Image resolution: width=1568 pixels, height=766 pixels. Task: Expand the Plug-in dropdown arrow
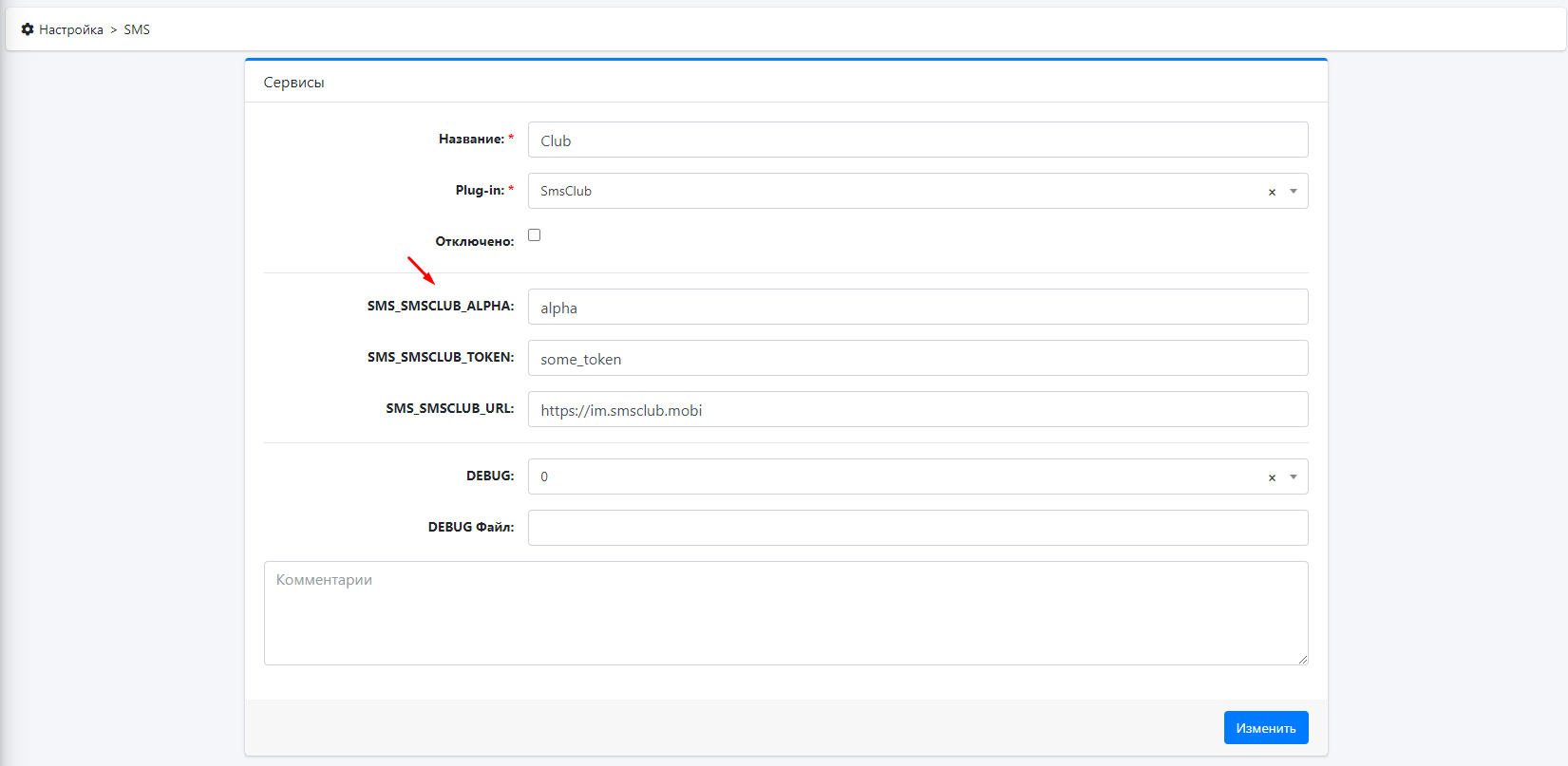click(x=1293, y=192)
